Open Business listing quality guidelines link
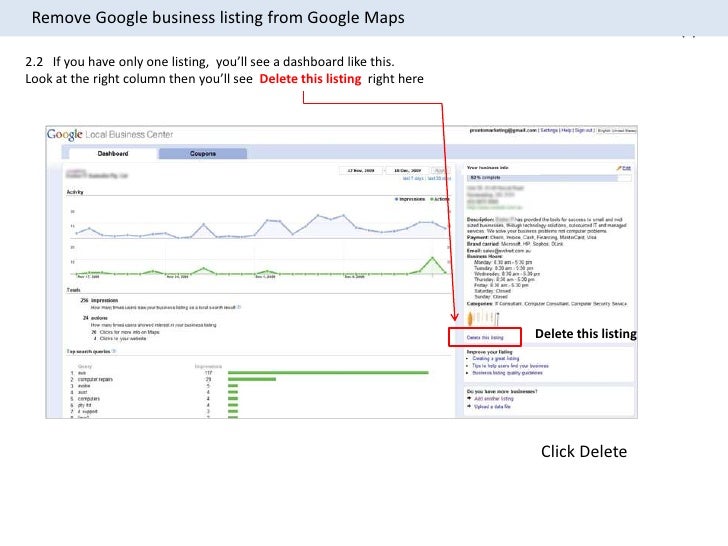Screen dimensions: 728x546 point(507,373)
